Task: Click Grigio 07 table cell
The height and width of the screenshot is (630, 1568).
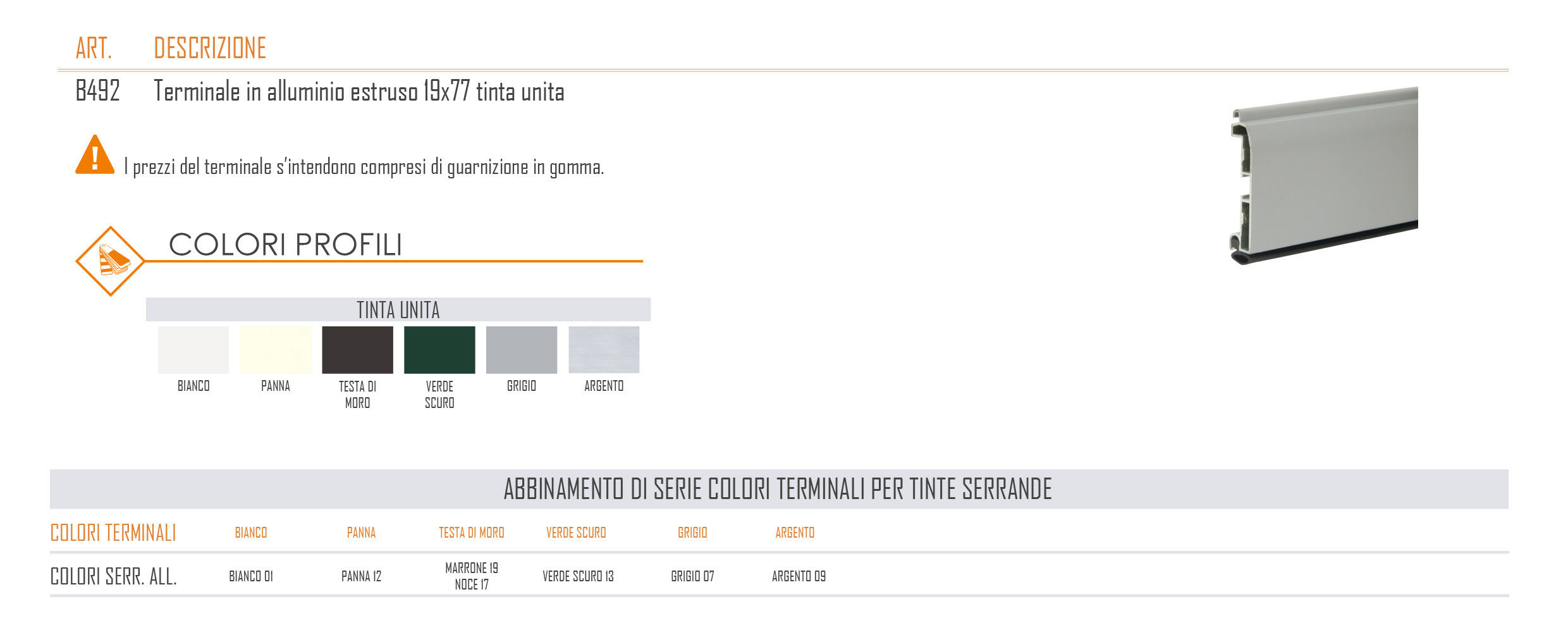Action: pyautogui.click(x=692, y=576)
